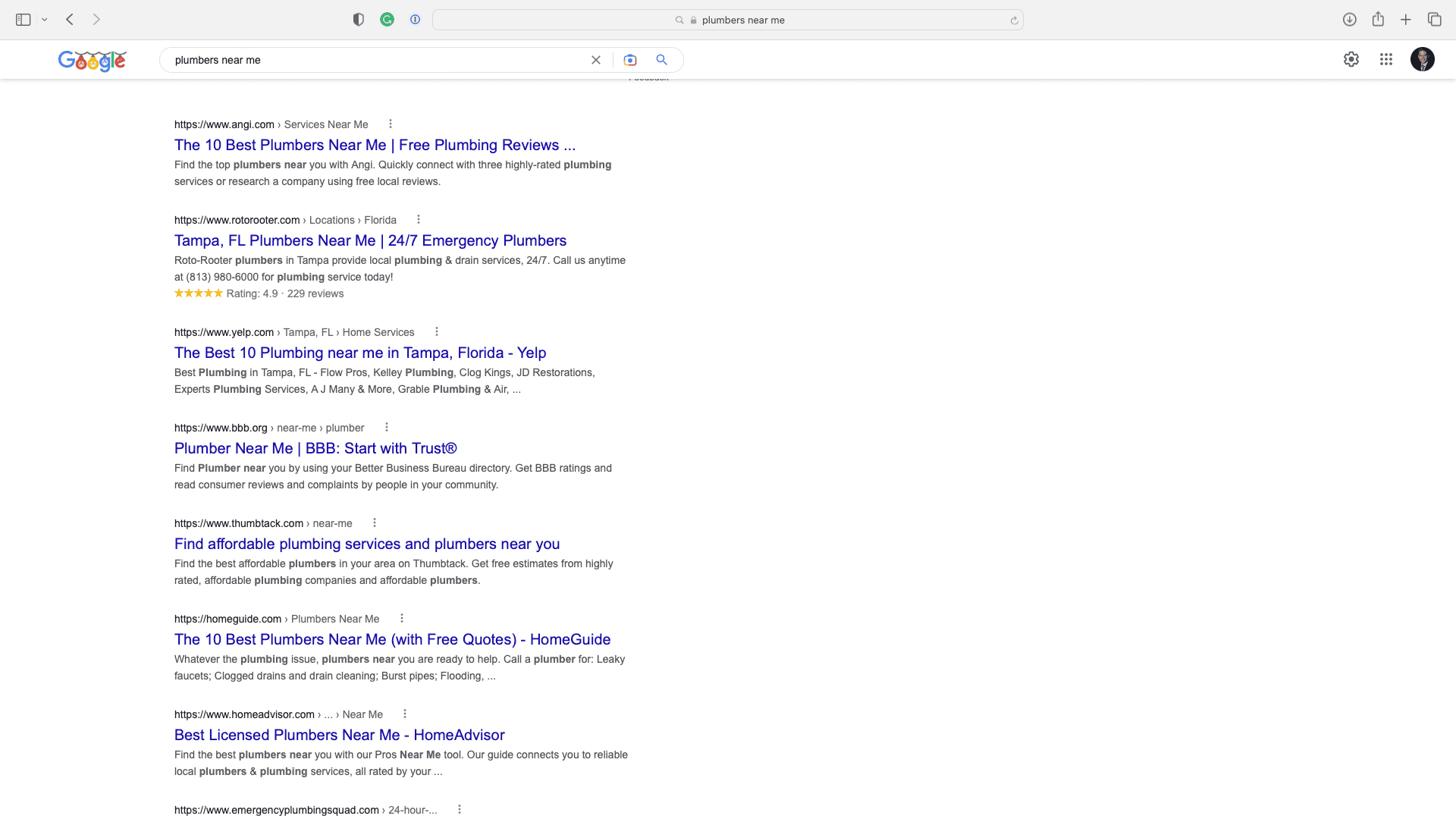Clear the search box text
The height and width of the screenshot is (819, 1456).
pyautogui.click(x=596, y=60)
